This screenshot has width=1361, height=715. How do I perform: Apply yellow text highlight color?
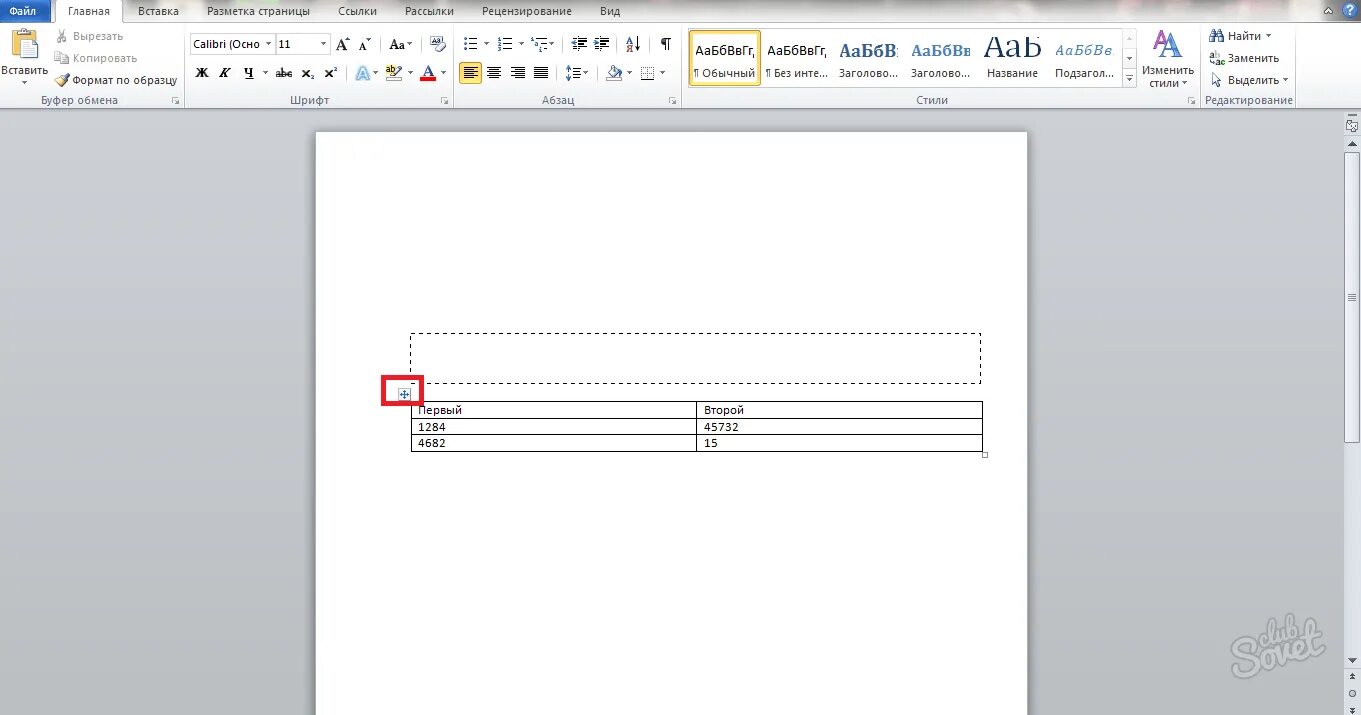pos(393,73)
